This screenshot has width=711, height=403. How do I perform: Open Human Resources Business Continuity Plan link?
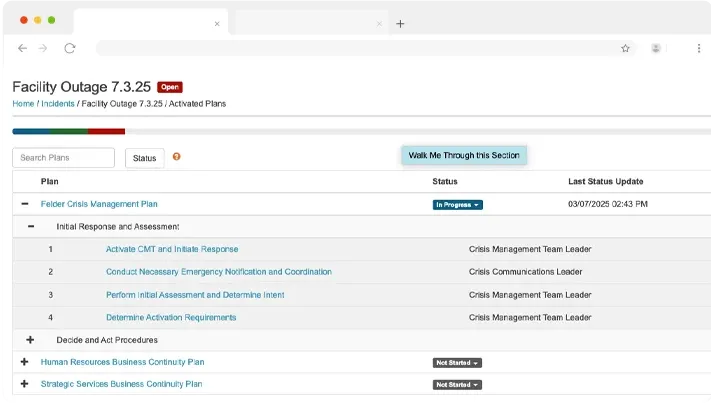[x=122, y=362]
